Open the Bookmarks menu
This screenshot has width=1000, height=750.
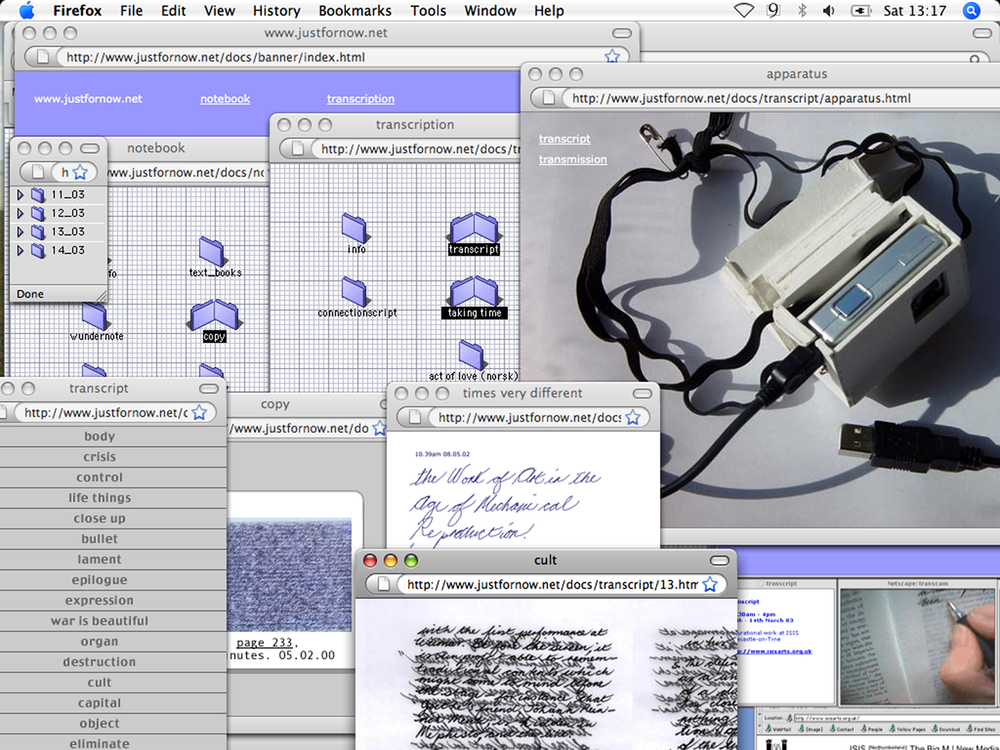[355, 11]
